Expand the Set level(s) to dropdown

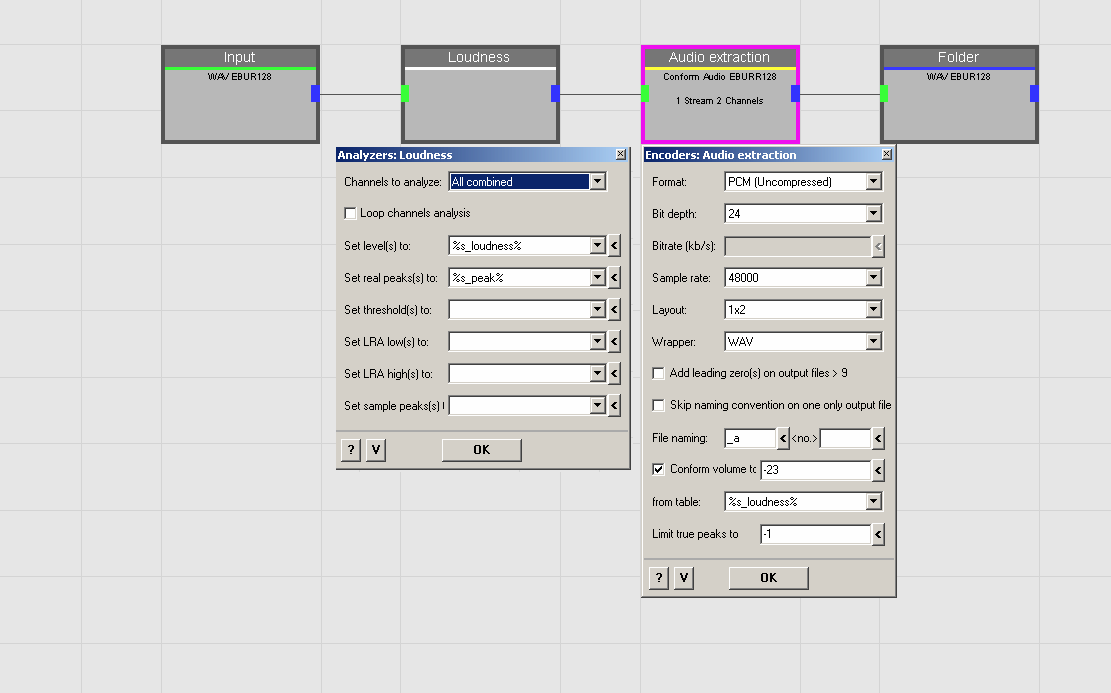[598, 246]
